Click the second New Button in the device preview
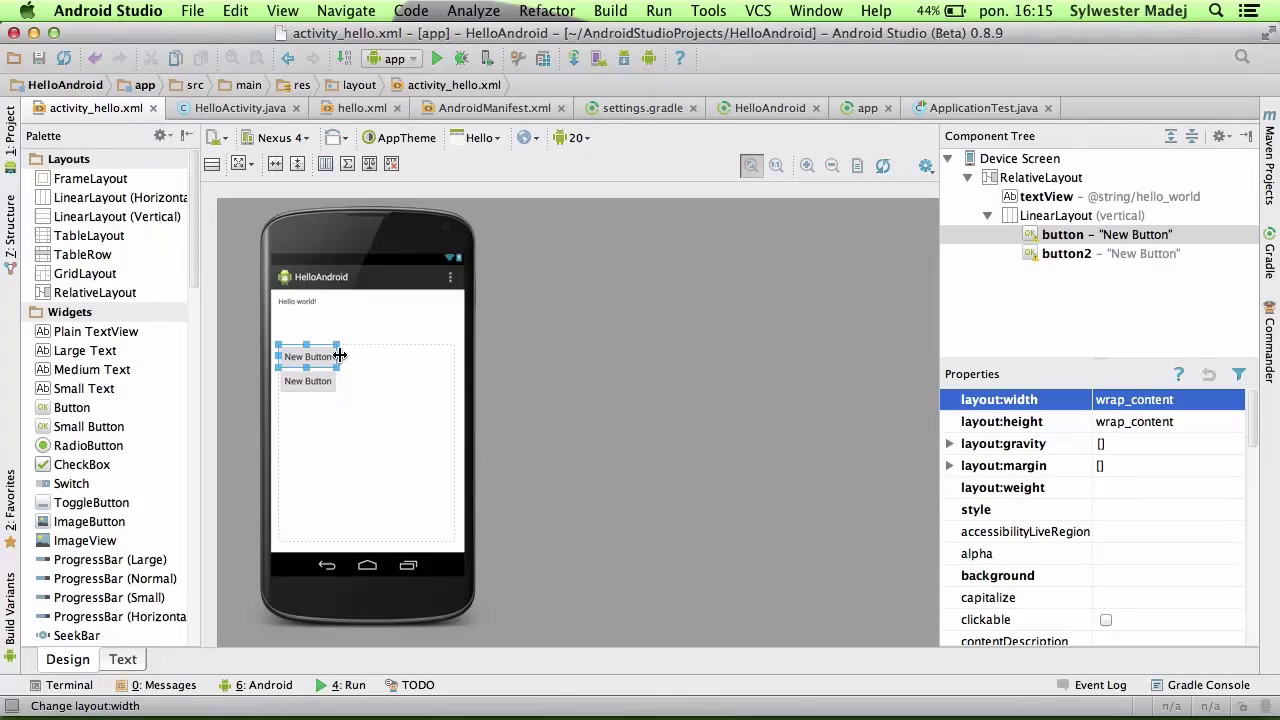Viewport: 1280px width, 720px height. [307, 381]
